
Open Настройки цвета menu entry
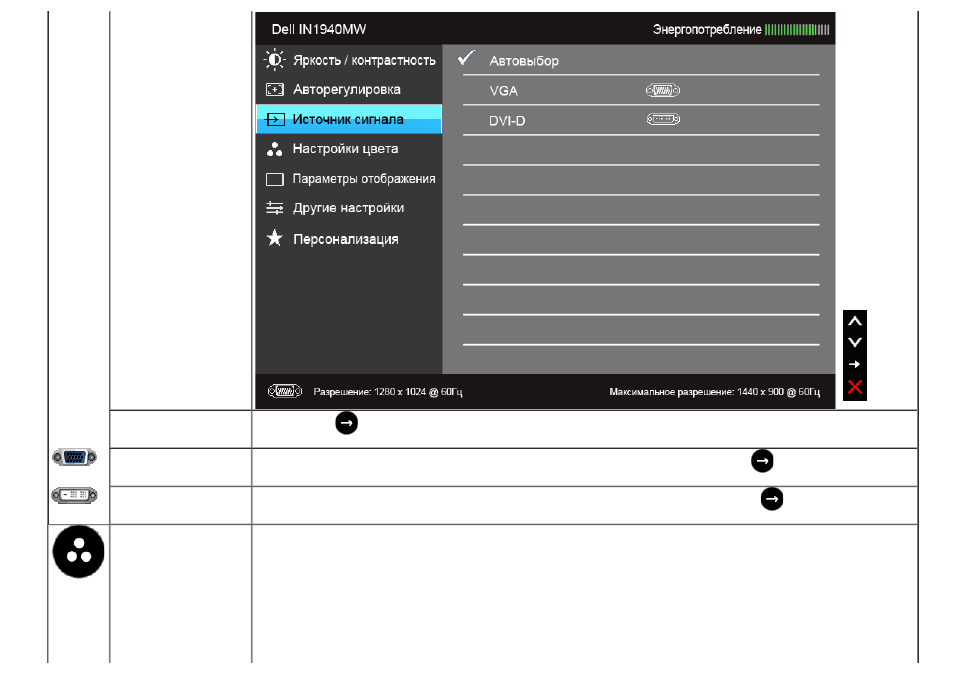[x=349, y=148]
